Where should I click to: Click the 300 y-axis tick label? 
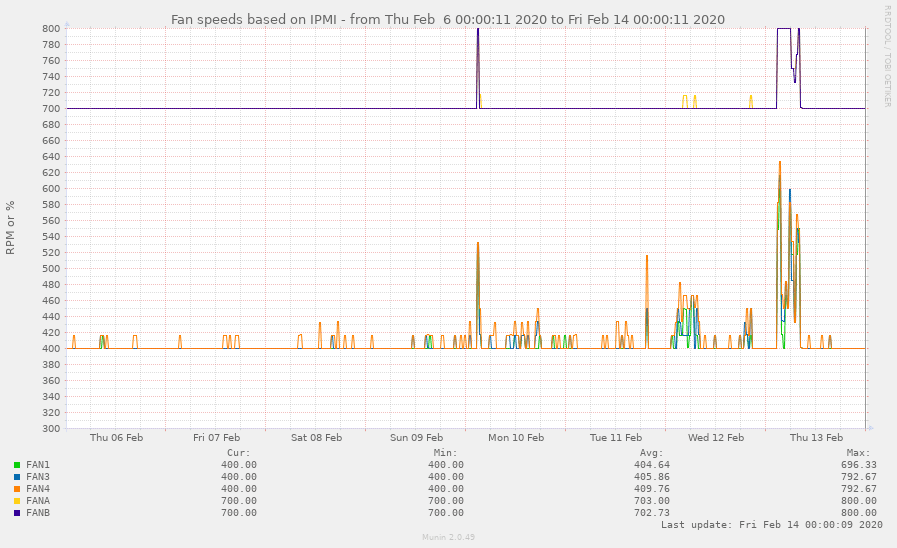point(51,429)
